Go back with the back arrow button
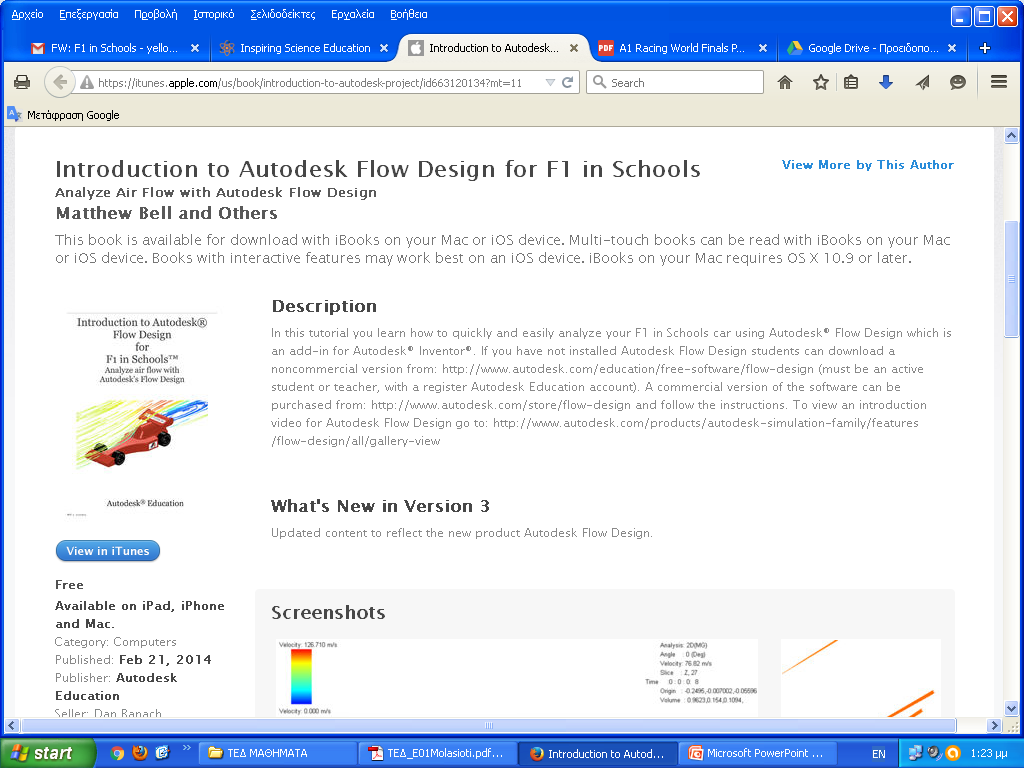This screenshot has width=1024, height=768. (x=59, y=82)
